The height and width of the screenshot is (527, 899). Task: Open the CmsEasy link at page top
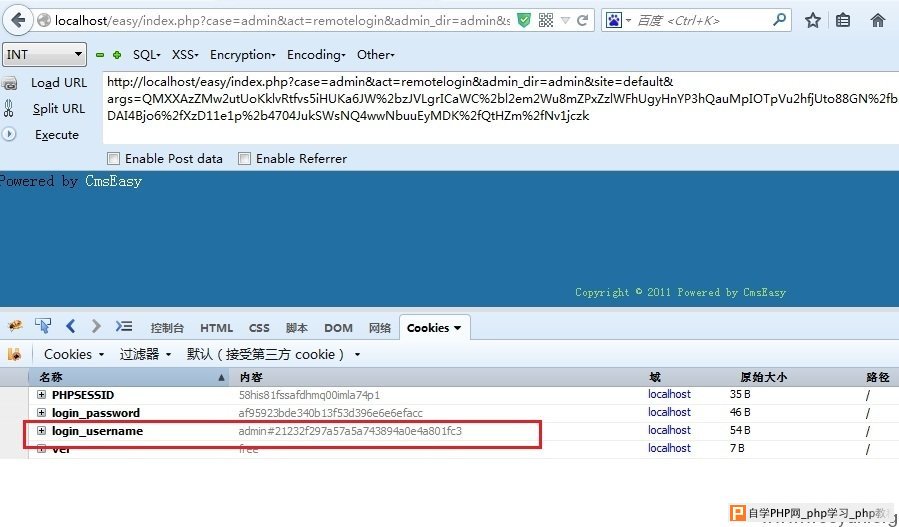pyautogui.click(x=114, y=181)
